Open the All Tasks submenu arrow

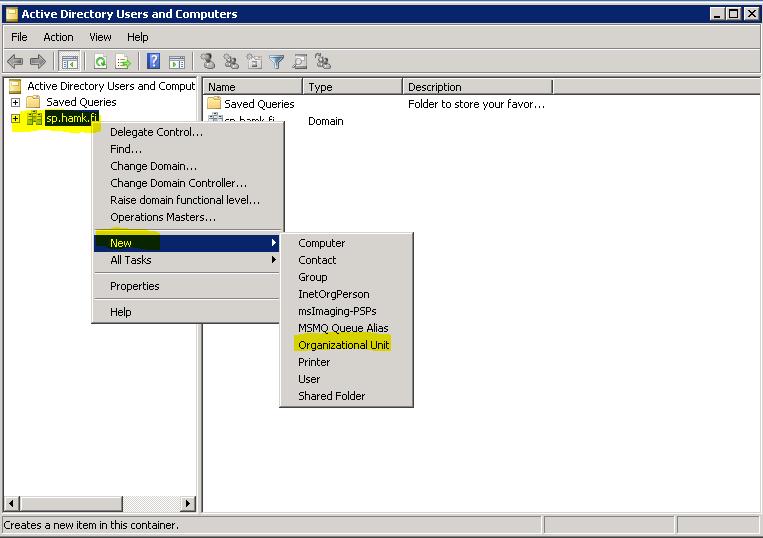pyautogui.click(x=274, y=260)
